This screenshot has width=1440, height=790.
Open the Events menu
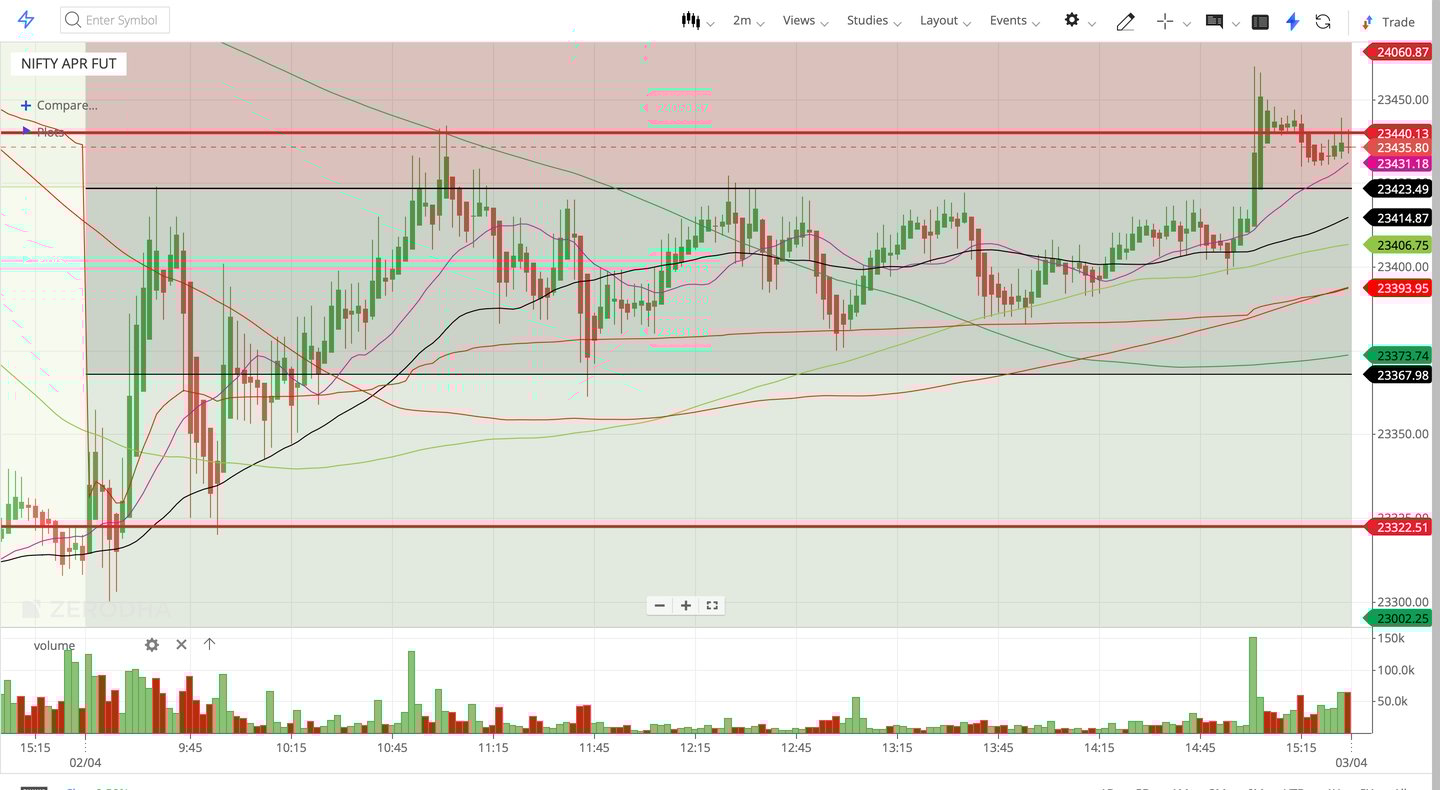pos(1015,20)
